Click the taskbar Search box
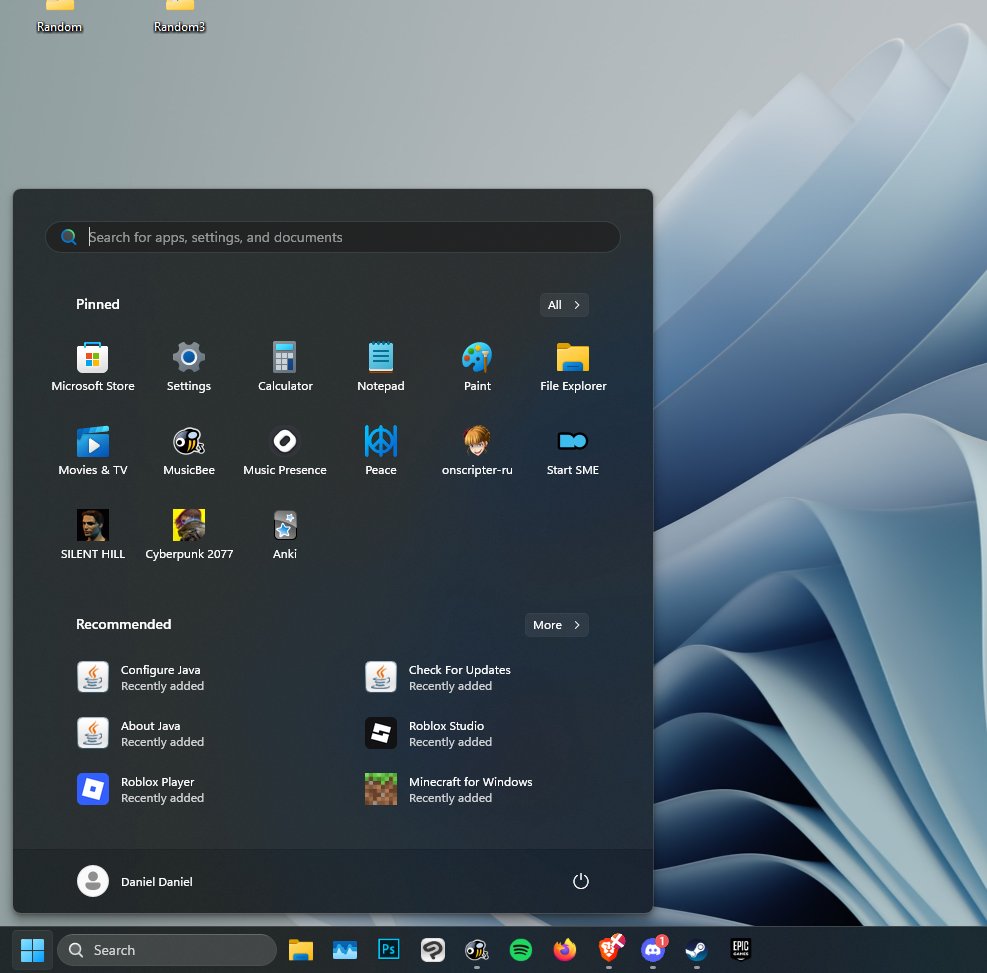987x973 pixels. click(x=167, y=950)
